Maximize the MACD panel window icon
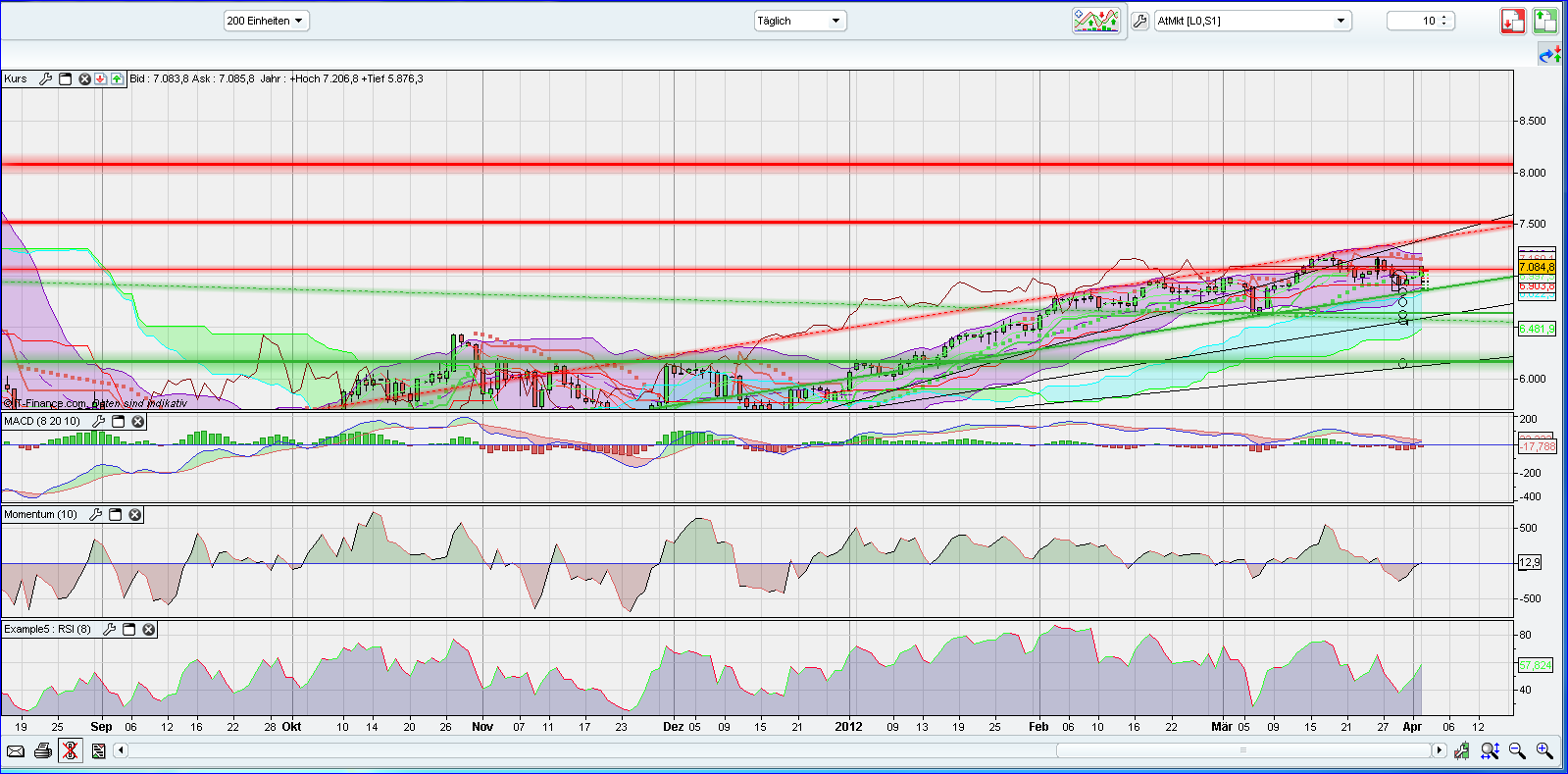This screenshot has height=774, width=1568. click(x=119, y=422)
